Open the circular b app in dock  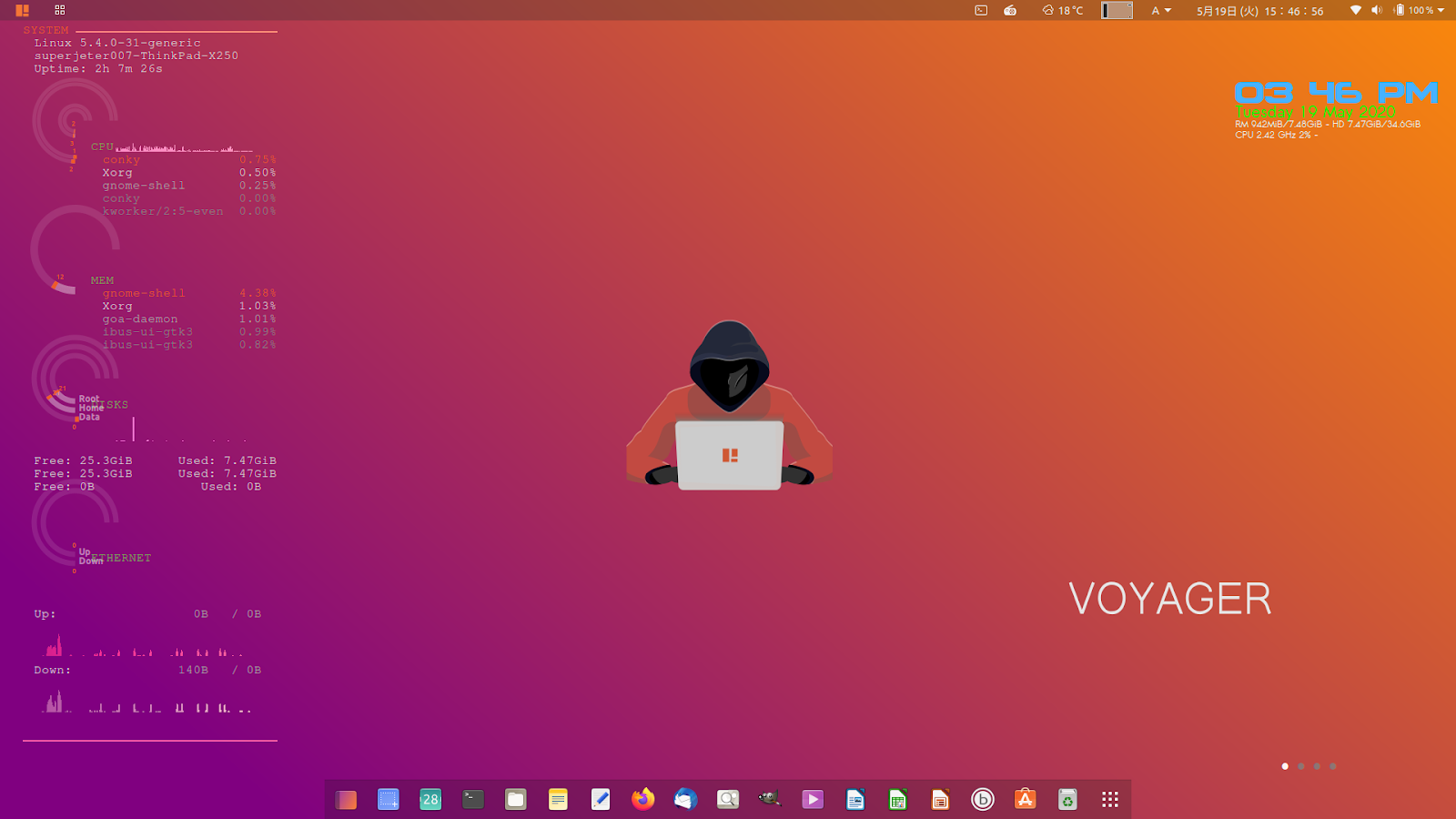pos(983,799)
